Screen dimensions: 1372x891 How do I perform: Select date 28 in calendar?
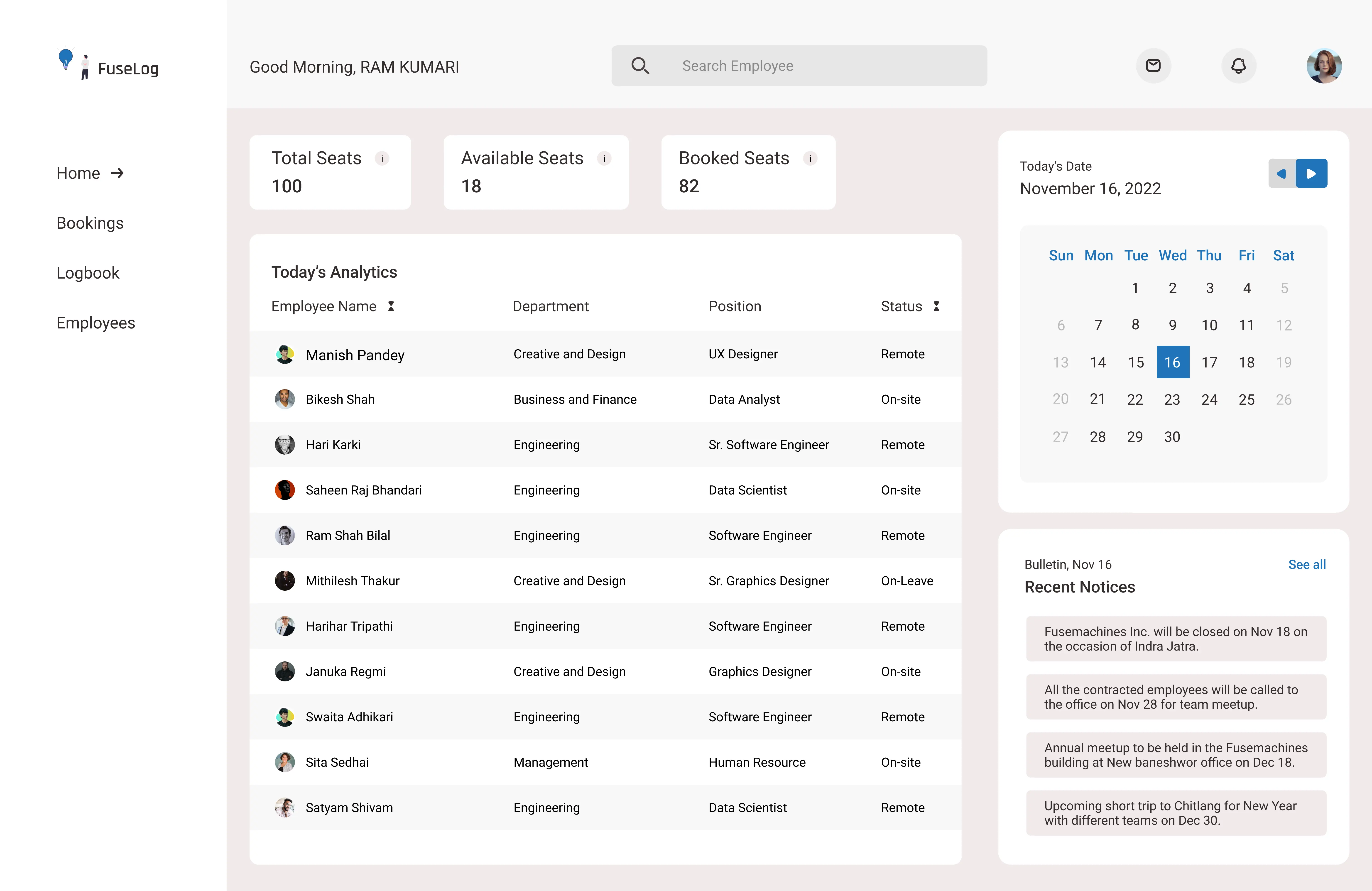(x=1098, y=437)
